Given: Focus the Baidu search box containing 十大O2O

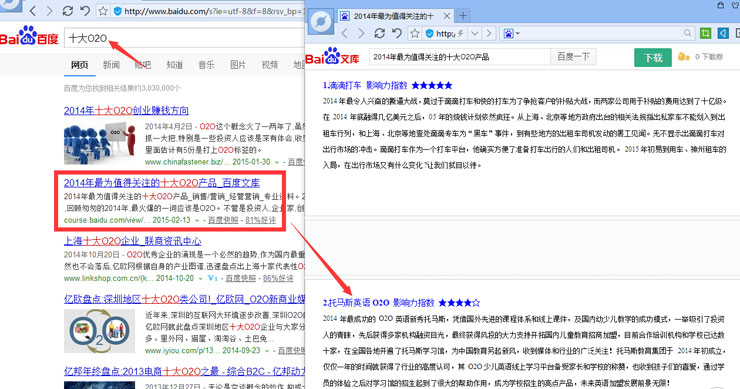Looking at the screenshot, I should (x=184, y=38).
